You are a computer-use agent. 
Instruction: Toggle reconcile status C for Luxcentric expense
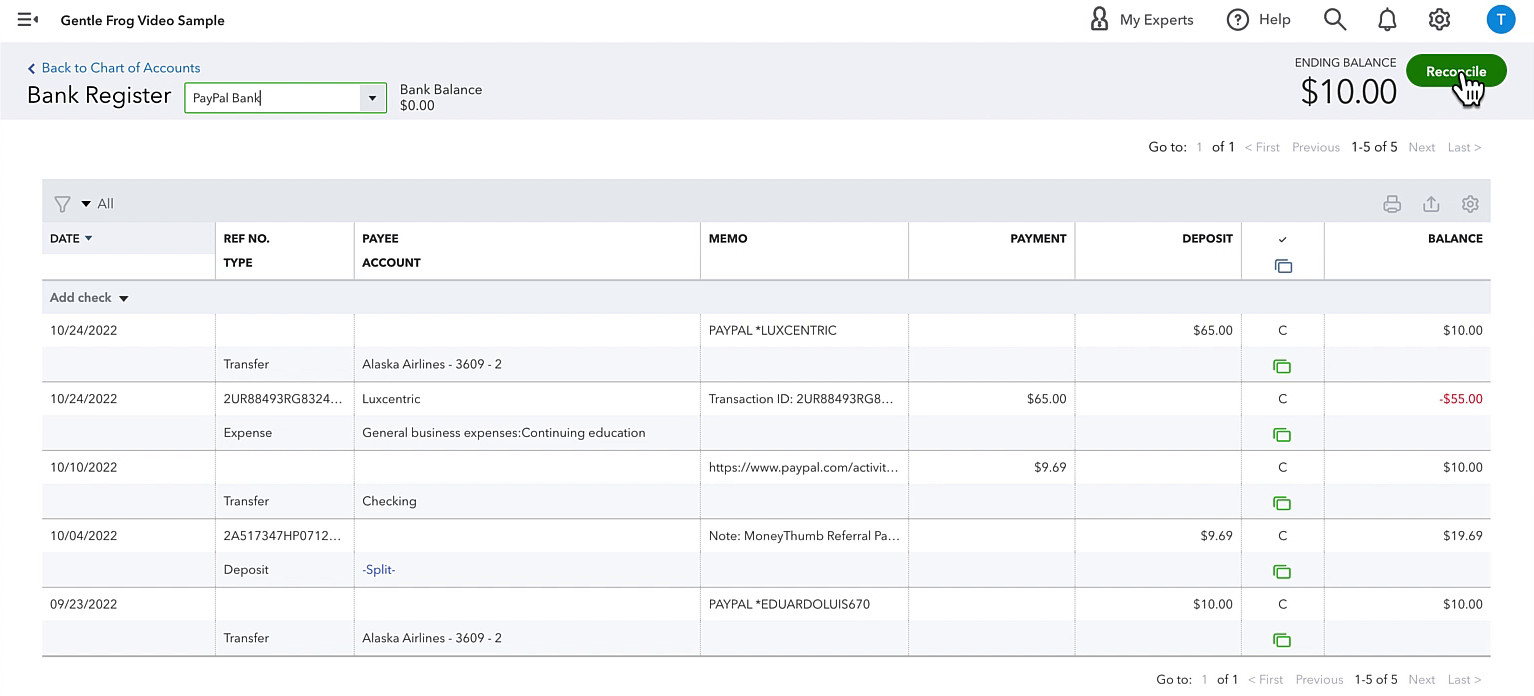(x=1283, y=399)
